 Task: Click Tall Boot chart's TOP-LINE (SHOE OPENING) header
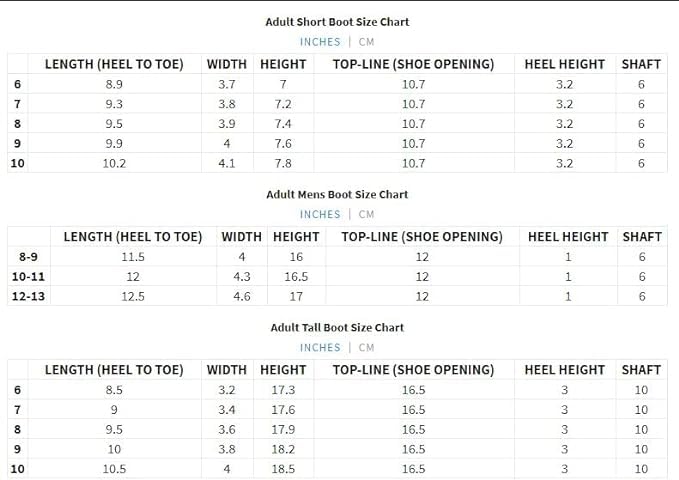[413, 370]
